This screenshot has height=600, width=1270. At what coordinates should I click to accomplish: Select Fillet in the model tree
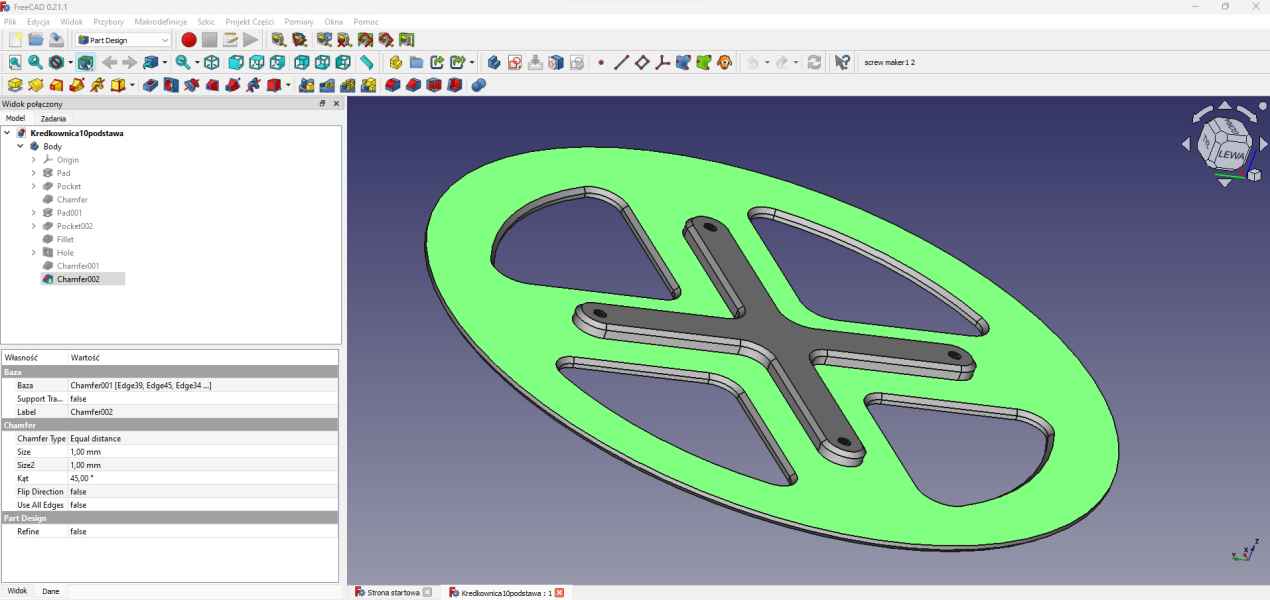pyautogui.click(x=67, y=240)
